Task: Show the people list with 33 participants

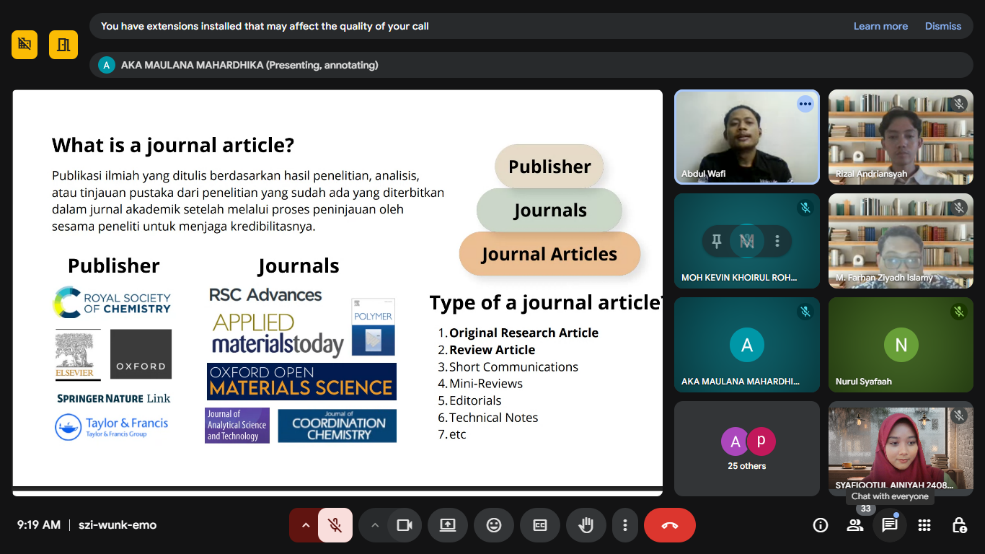Action: pos(855,525)
